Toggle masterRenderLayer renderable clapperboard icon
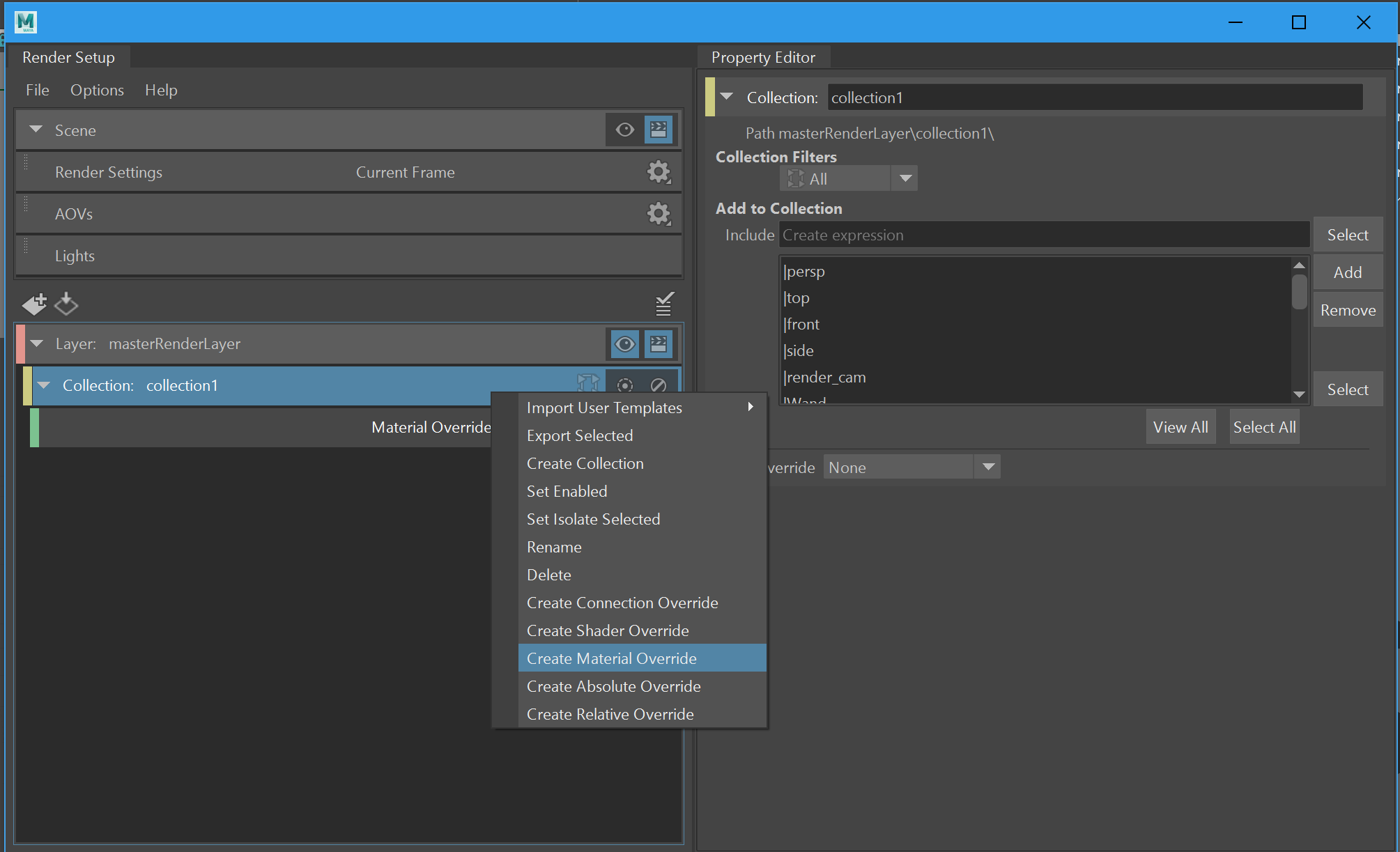 (x=659, y=343)
